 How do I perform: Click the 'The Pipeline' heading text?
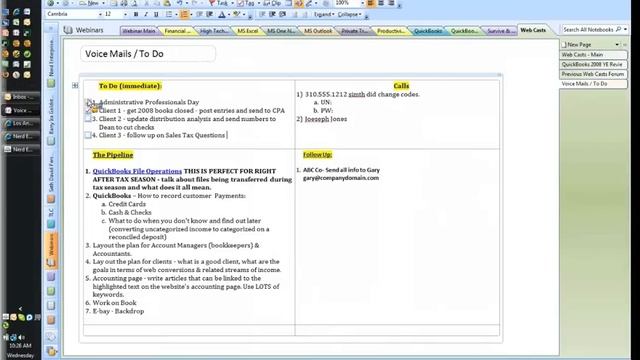tap(113, 155)
